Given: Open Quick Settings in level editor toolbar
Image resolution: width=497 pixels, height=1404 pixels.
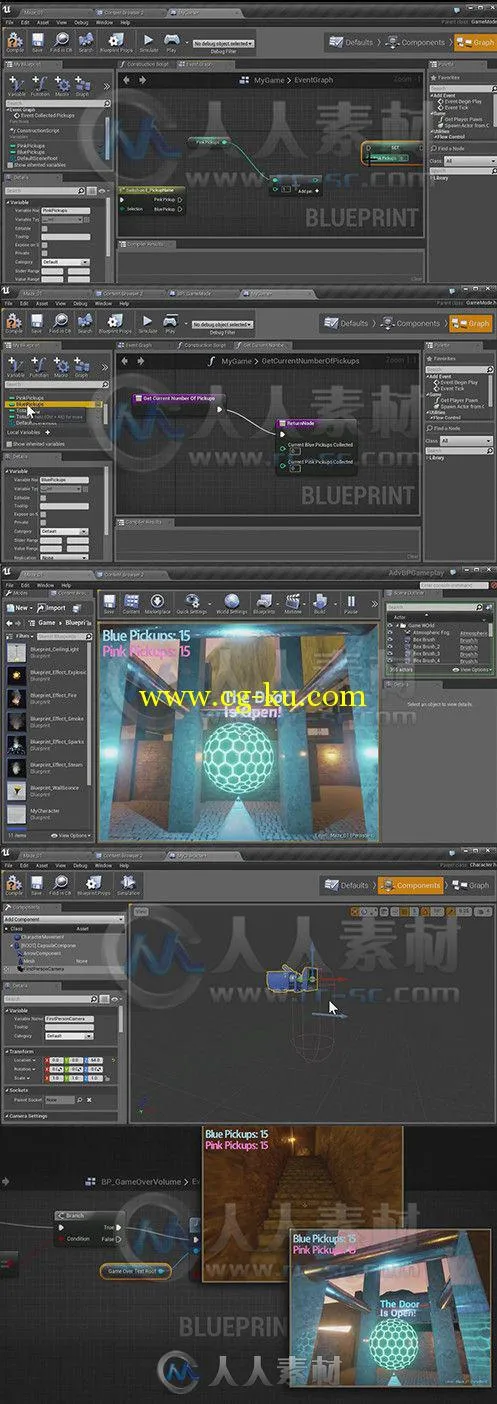Looking at the screenshot, I should [191, 606].
